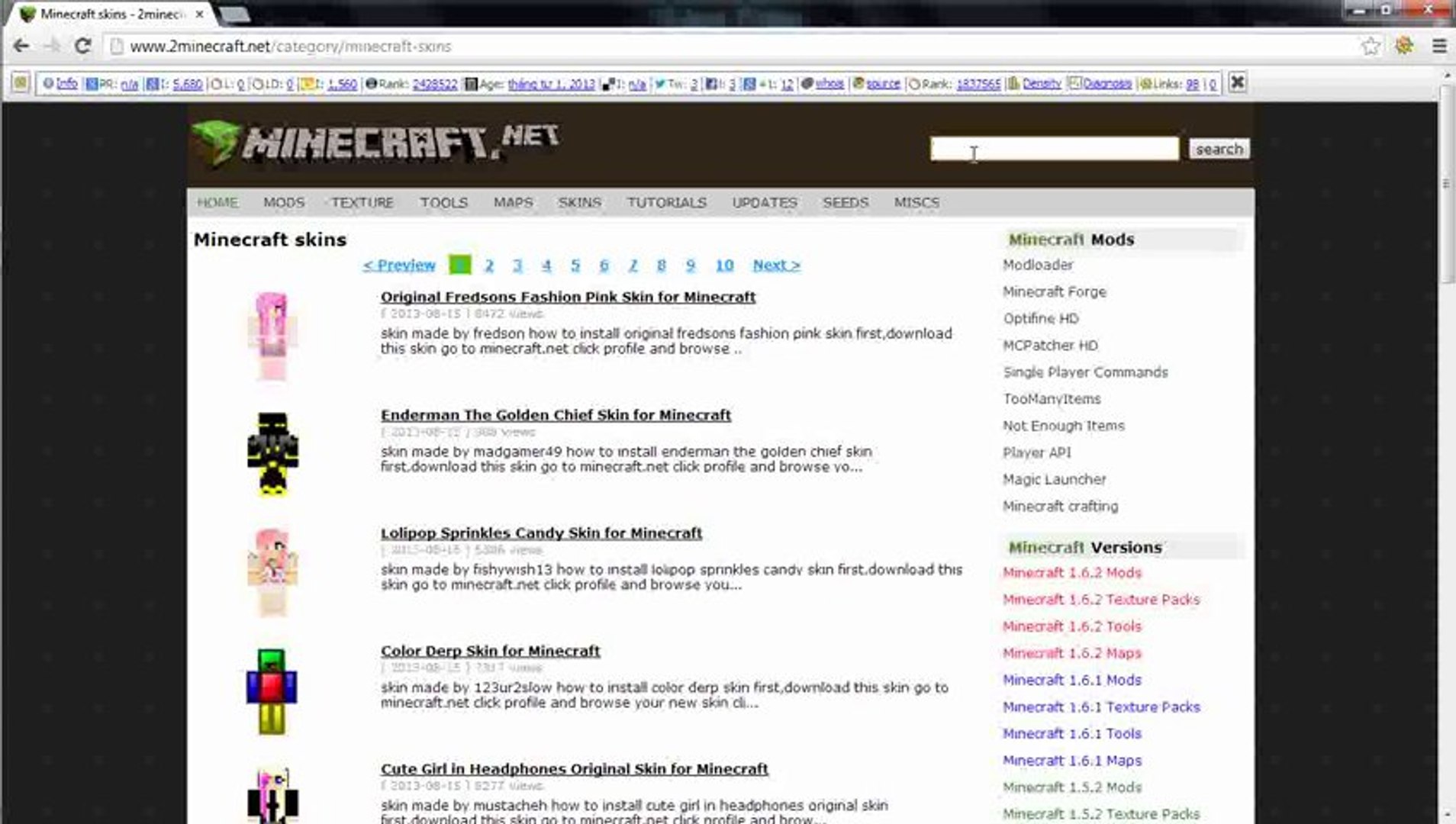Open the Chrome menu icon
The height and width of the screenshot is (824, 1456).
(x=1439, y=47)
